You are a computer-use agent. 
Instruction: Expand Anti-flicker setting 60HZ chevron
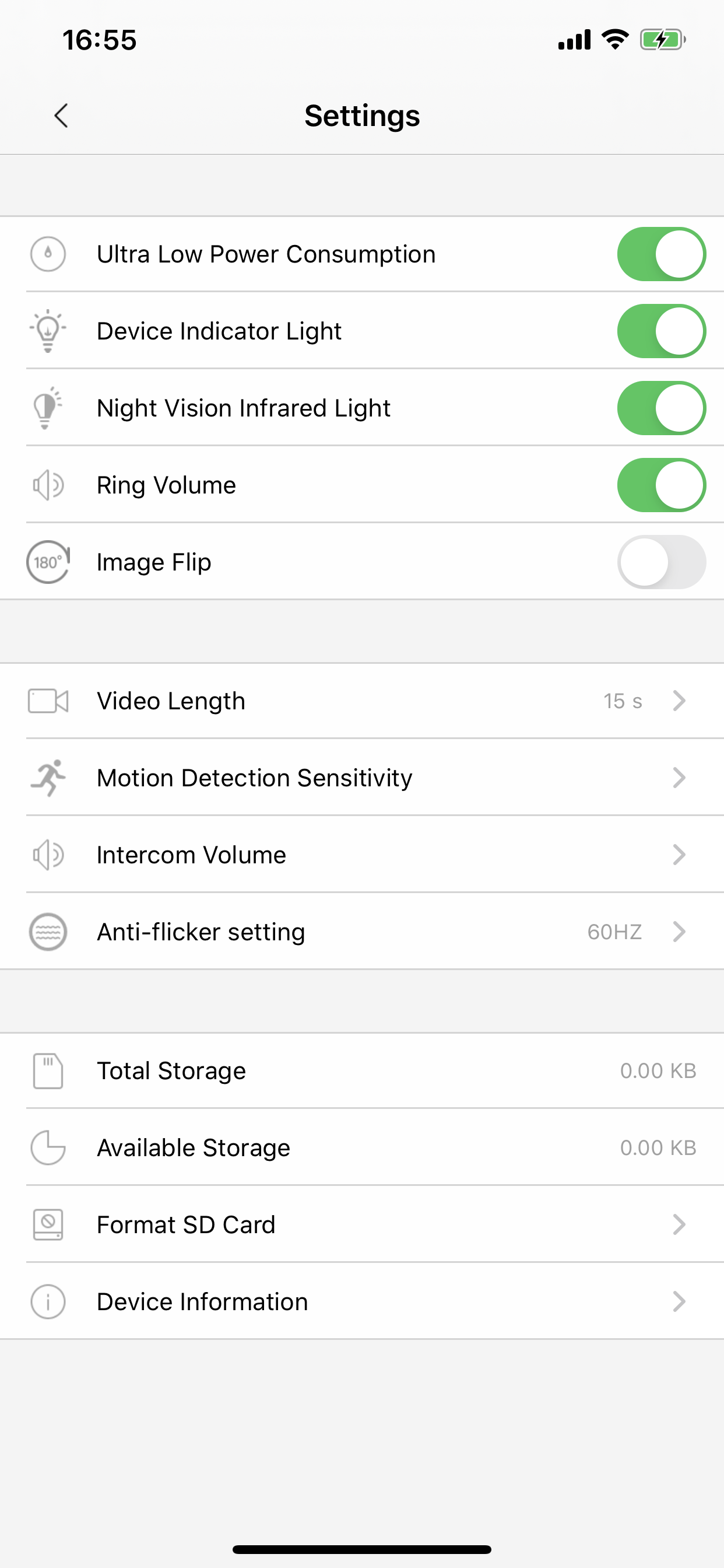click(679, 932)
